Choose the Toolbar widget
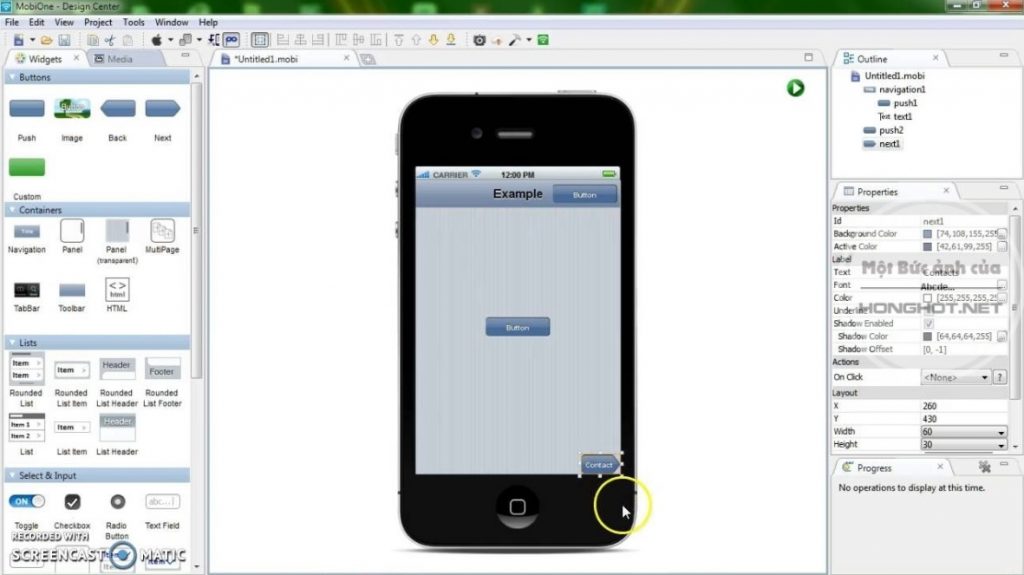This screenshot has height=575, width=1024. [72, 290]
